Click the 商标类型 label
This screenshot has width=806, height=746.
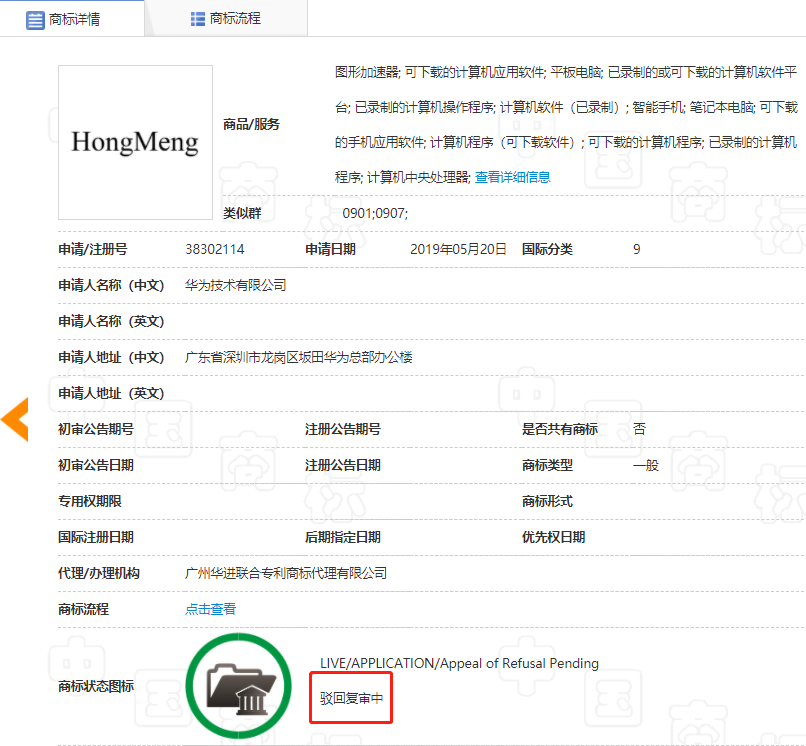coord(547,465)
